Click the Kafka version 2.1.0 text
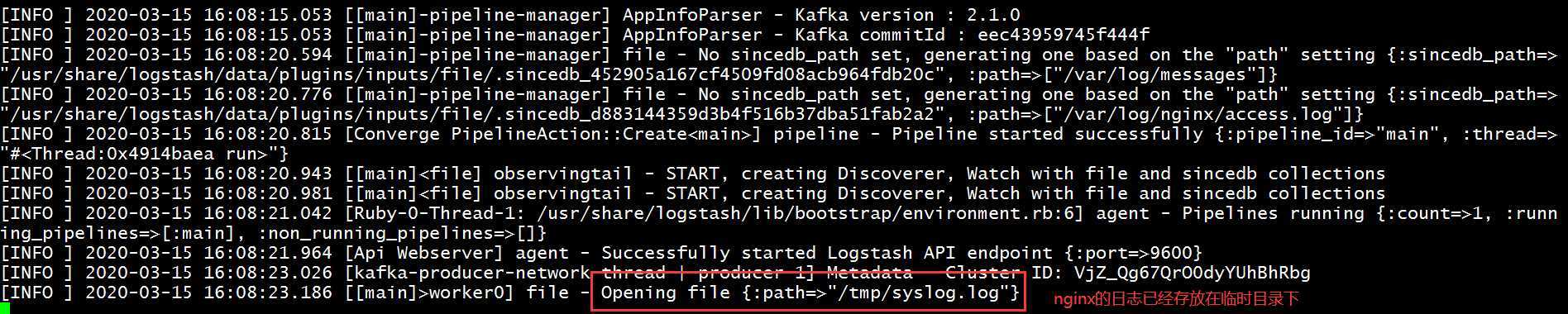The image size is (1568, 314). pyautogui.click(x=907, y=15)
